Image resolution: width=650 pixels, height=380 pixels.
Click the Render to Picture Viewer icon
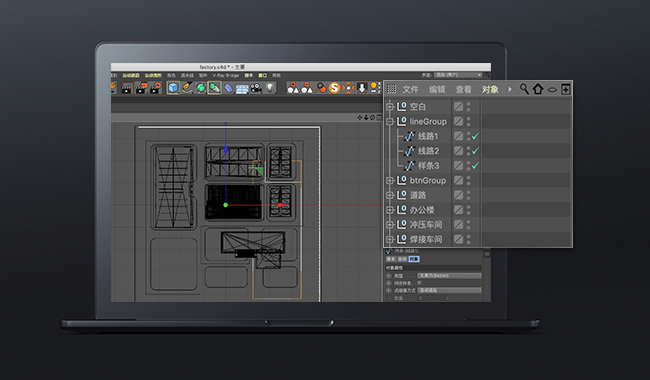(141, 88)
